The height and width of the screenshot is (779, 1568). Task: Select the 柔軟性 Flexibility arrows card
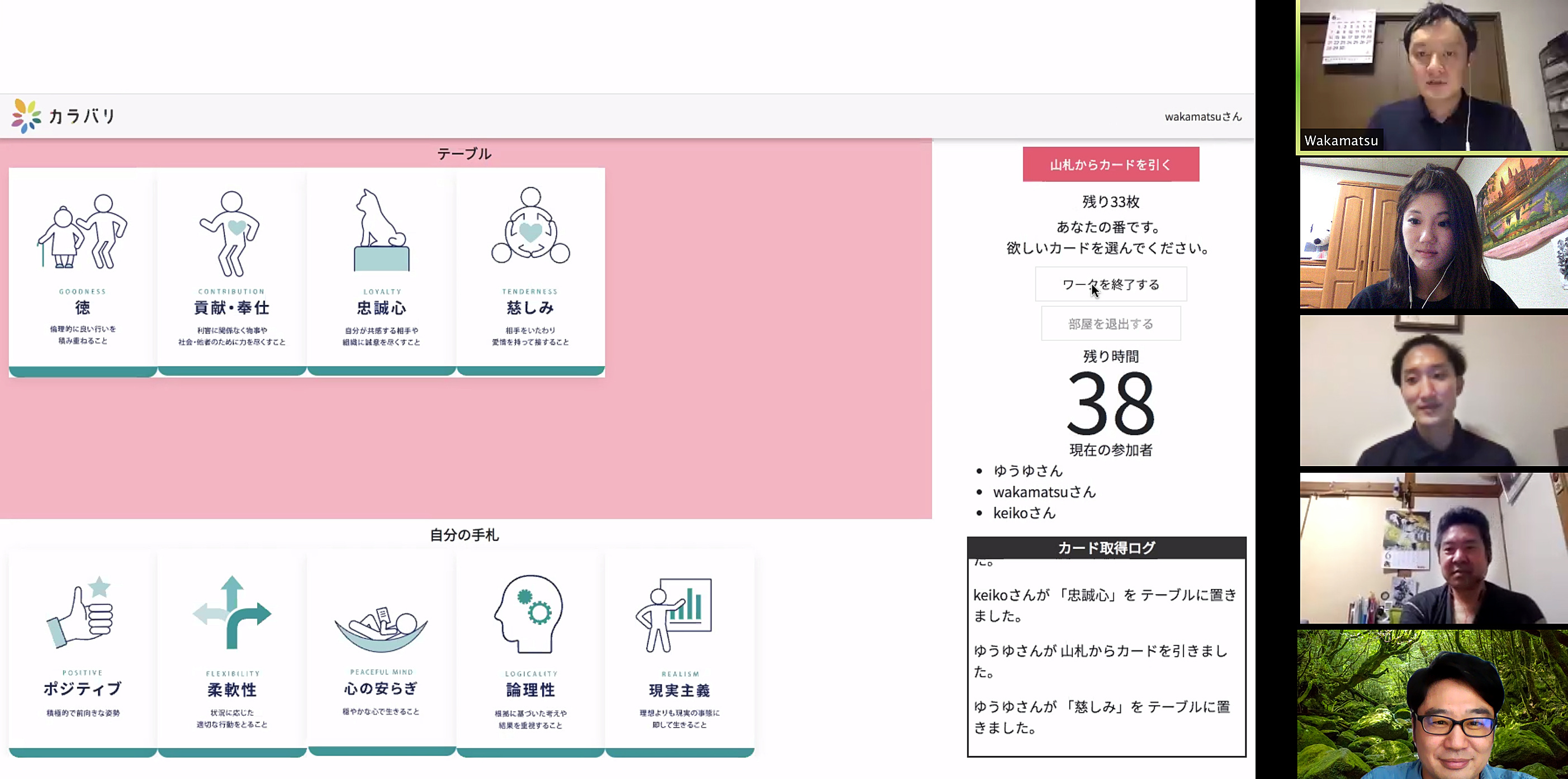click(x=231, y=612)
